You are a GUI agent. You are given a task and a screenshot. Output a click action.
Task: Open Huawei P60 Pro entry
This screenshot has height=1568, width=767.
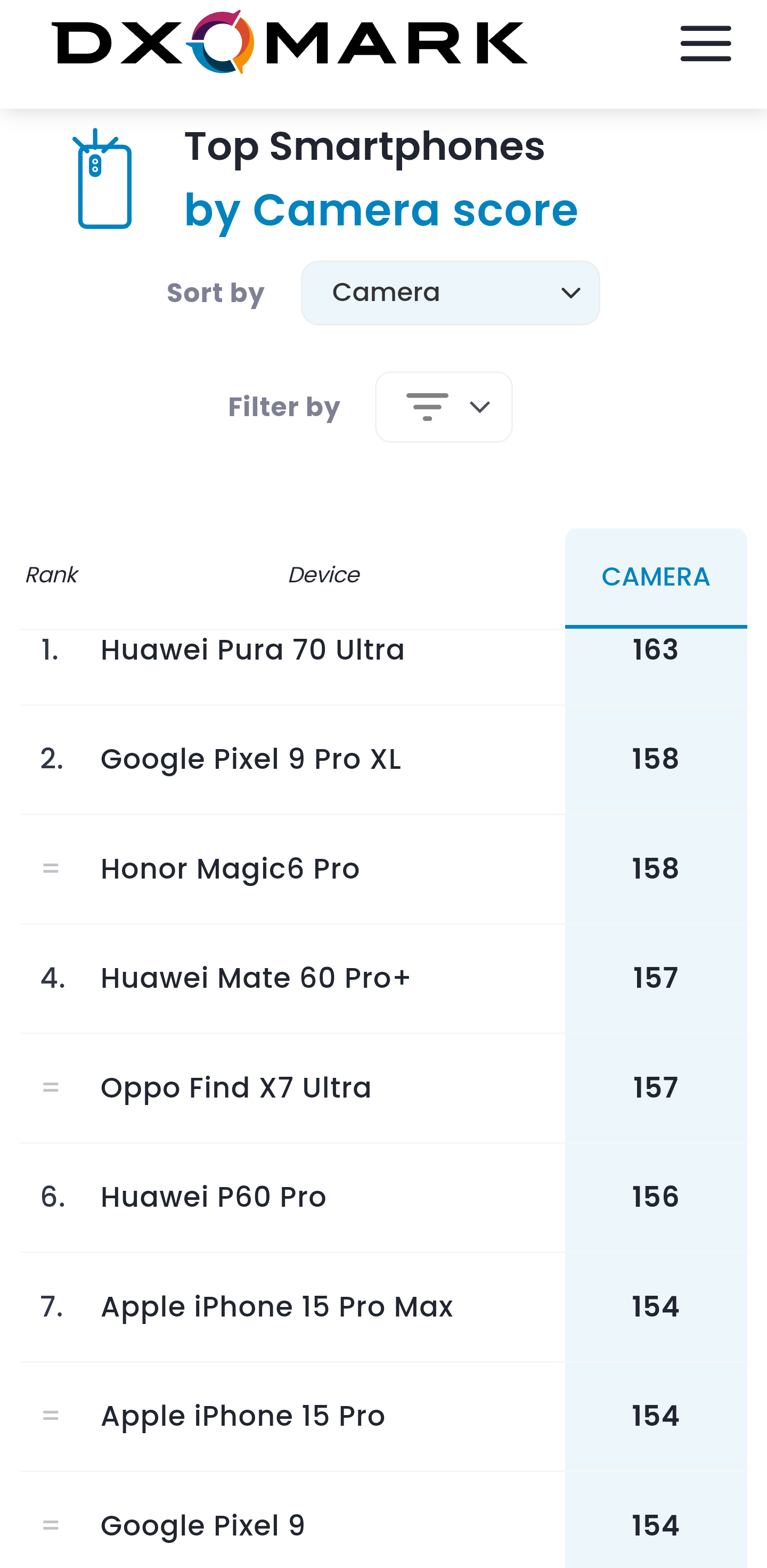214,1197
